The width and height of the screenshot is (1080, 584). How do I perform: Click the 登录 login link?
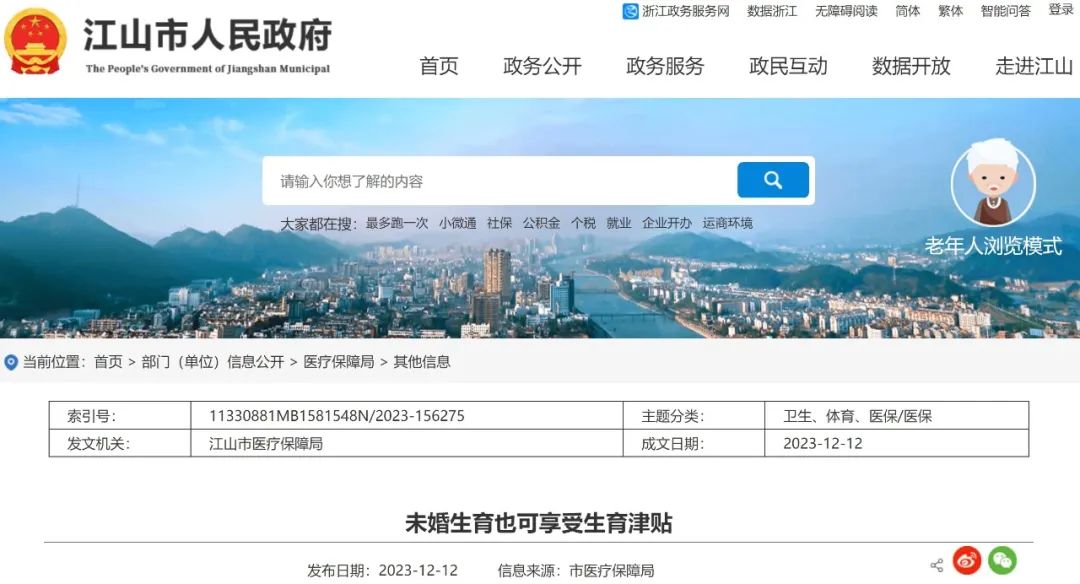tap(1061, 10)
